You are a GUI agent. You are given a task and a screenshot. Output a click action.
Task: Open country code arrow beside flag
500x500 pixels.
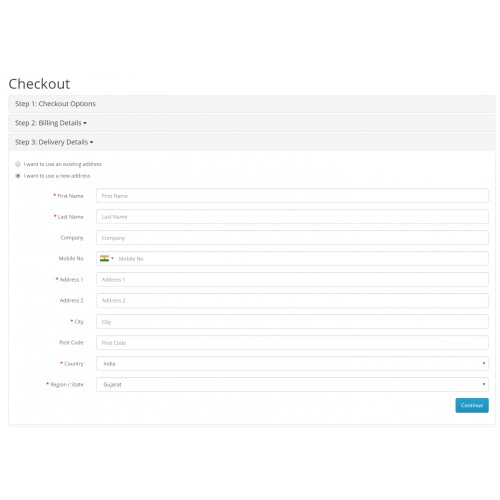pos(112,258)
